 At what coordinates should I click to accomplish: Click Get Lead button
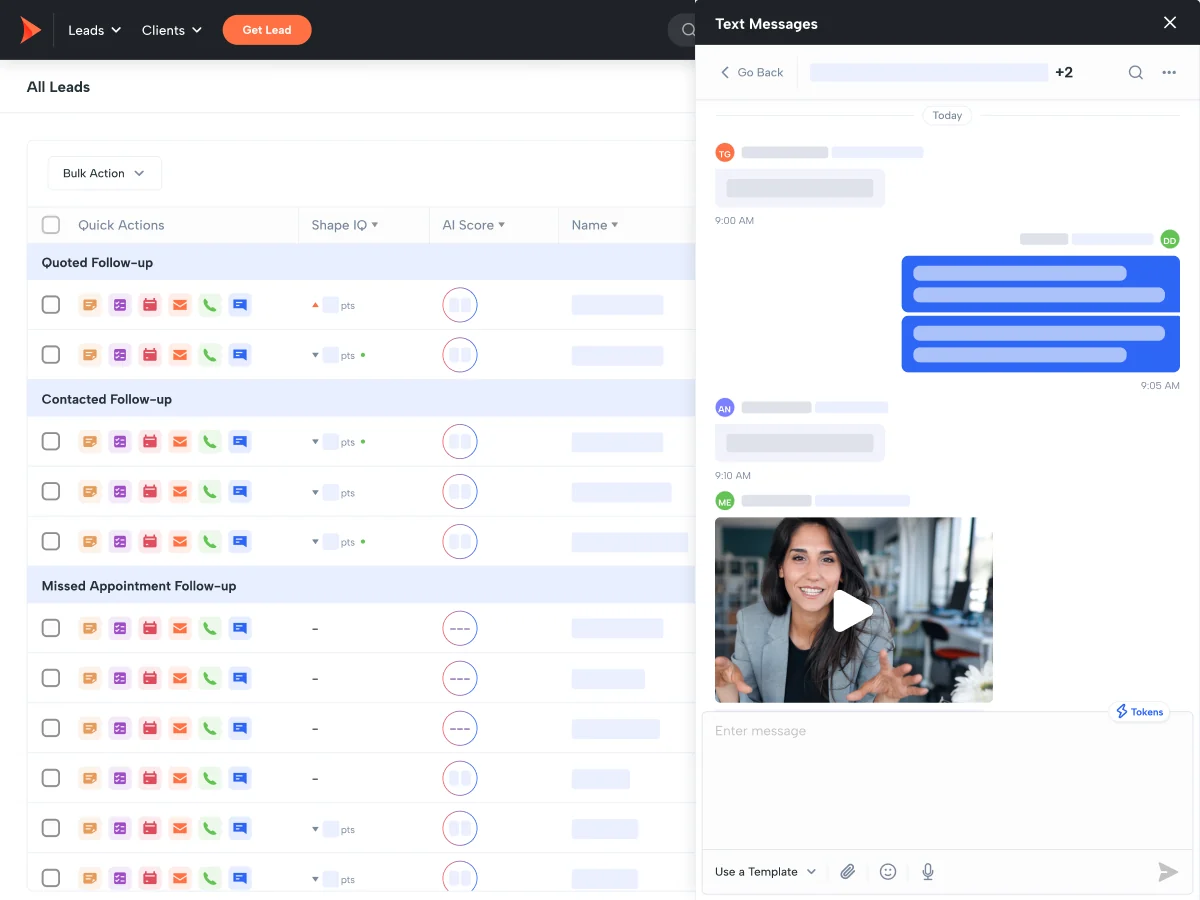pyautogui.click(x=267, y=30)
